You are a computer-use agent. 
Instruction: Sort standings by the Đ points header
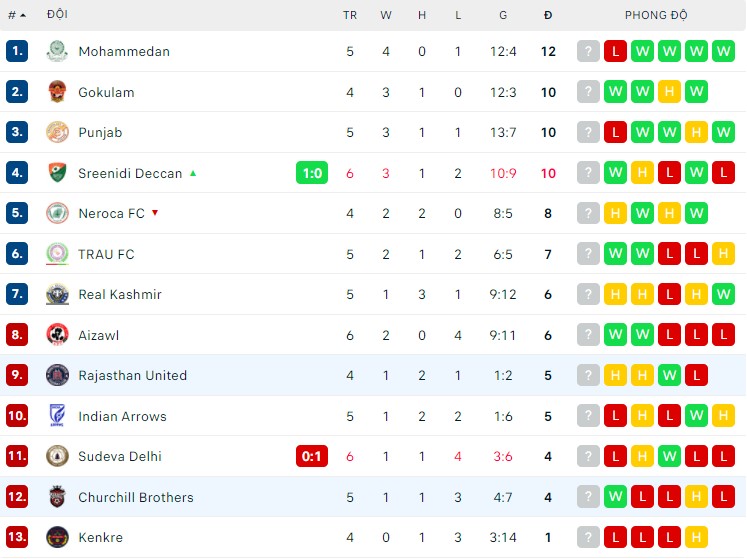(548, 15)
